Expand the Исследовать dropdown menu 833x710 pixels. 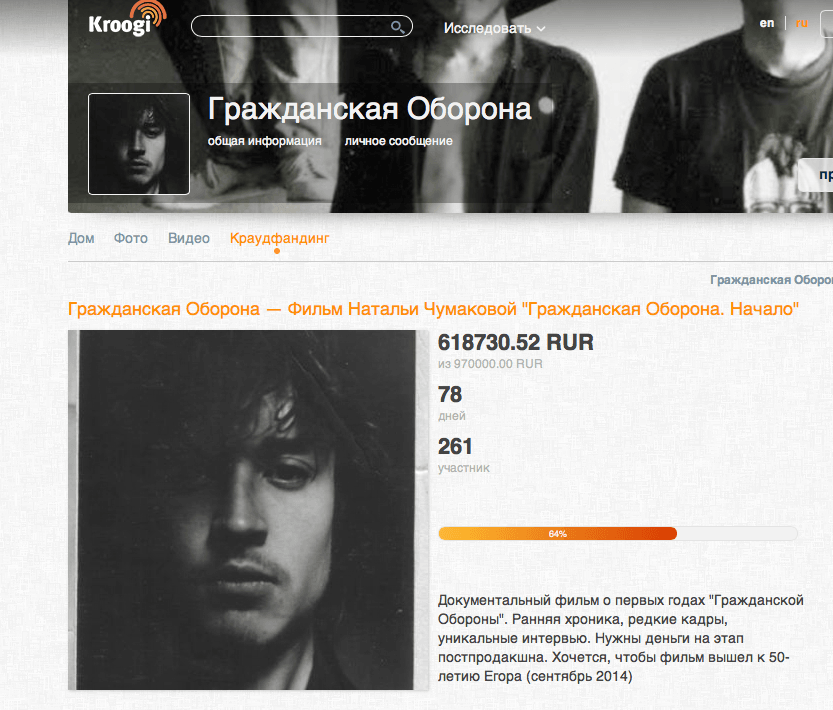(494, 28)
